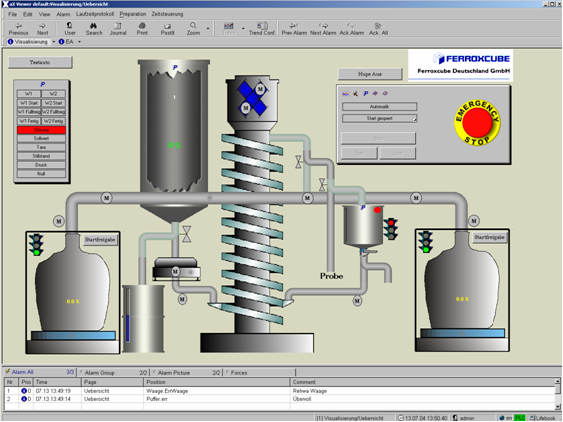Click the traffic light on the right bottle scale
The image size is (563, 422).
pyautogui.click(x=426, y=241)
